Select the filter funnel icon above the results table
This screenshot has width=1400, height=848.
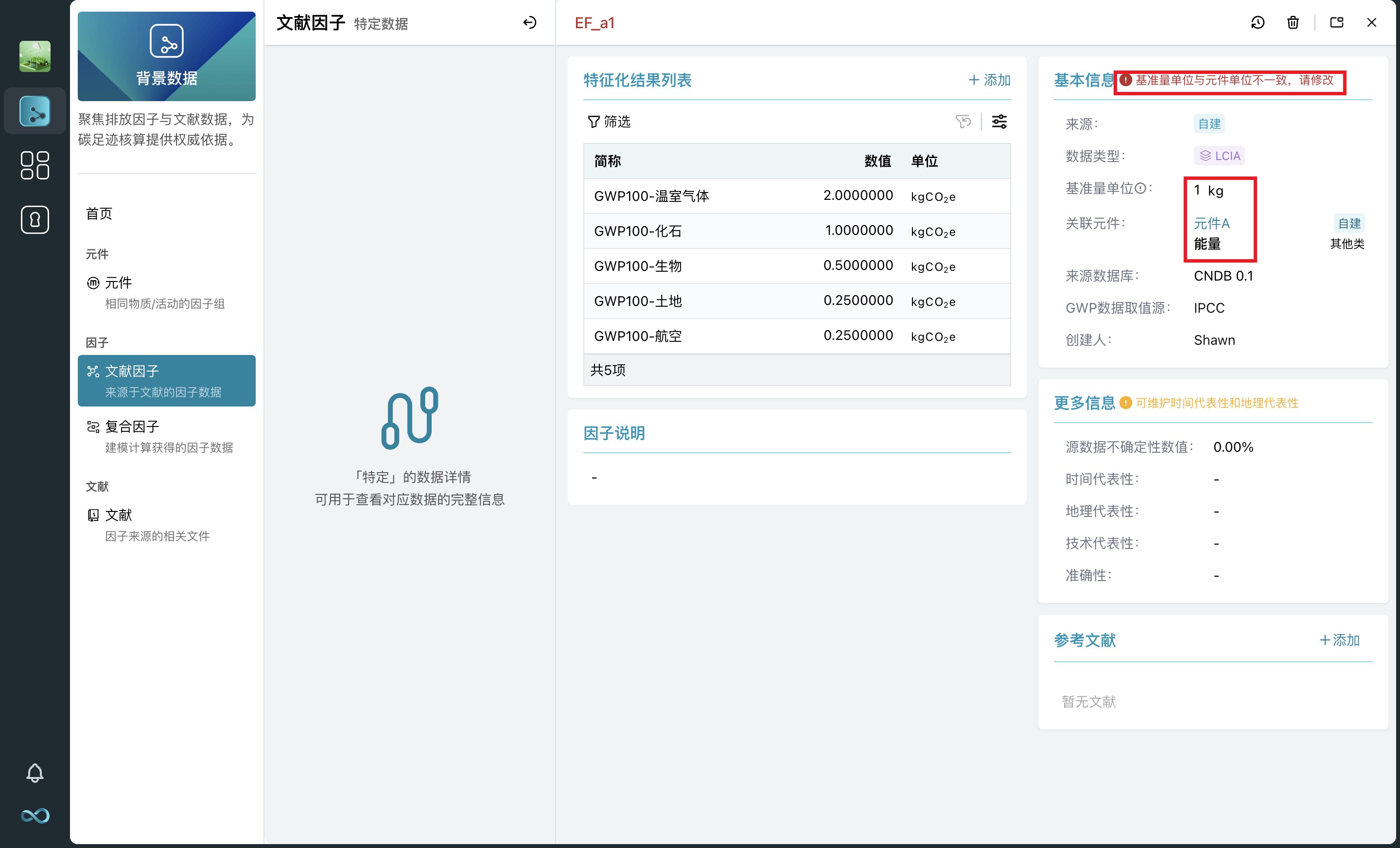(x=593, y=122)
